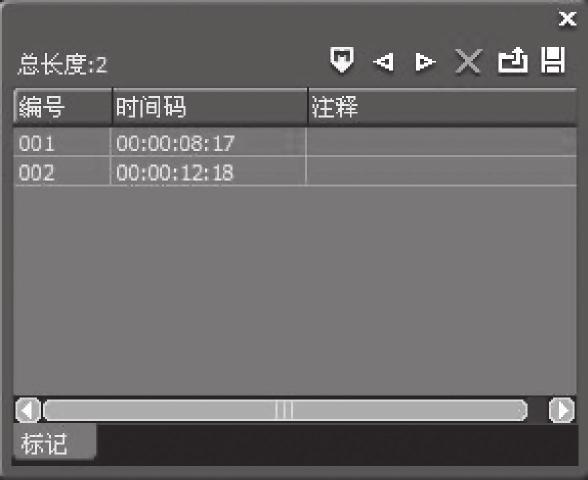The height and width of the screenshot is (480, 588).
Task: Click the add marker icon
Action: [342, 60]
